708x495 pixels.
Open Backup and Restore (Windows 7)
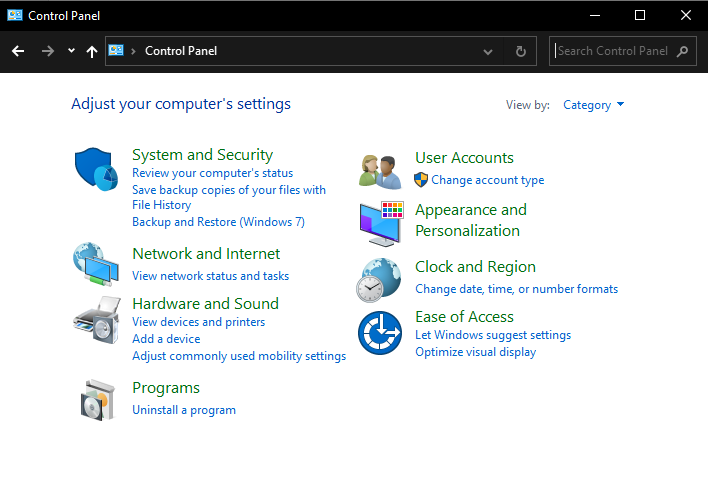(218, 222)
